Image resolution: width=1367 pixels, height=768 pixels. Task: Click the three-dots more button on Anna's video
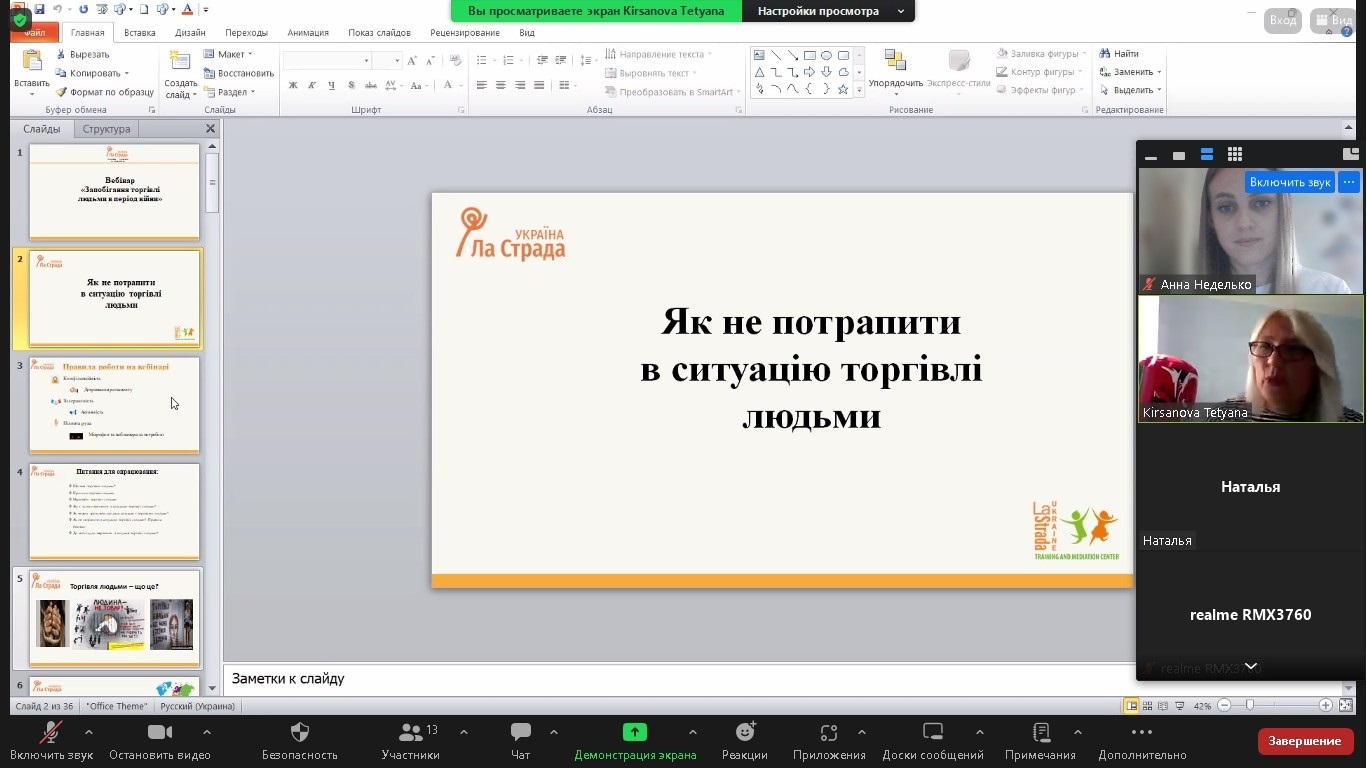1349,182
